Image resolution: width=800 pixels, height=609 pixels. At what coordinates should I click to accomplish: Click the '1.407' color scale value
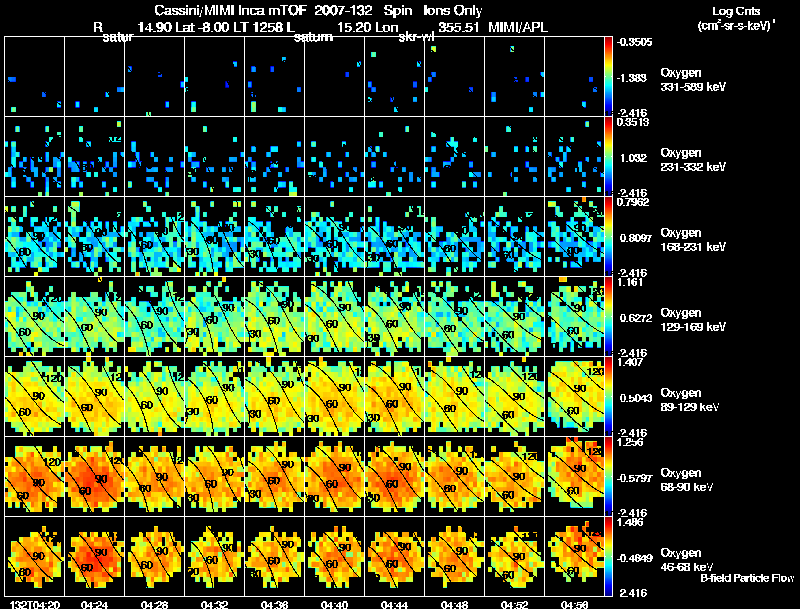point(630,362)
